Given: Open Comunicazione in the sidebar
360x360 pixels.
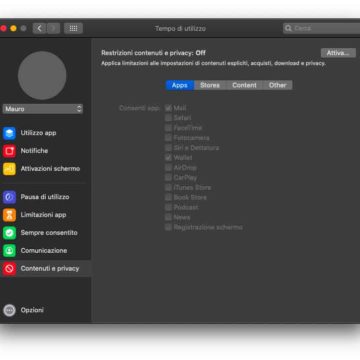Looking at the screenshot, I should pos(44,251).
